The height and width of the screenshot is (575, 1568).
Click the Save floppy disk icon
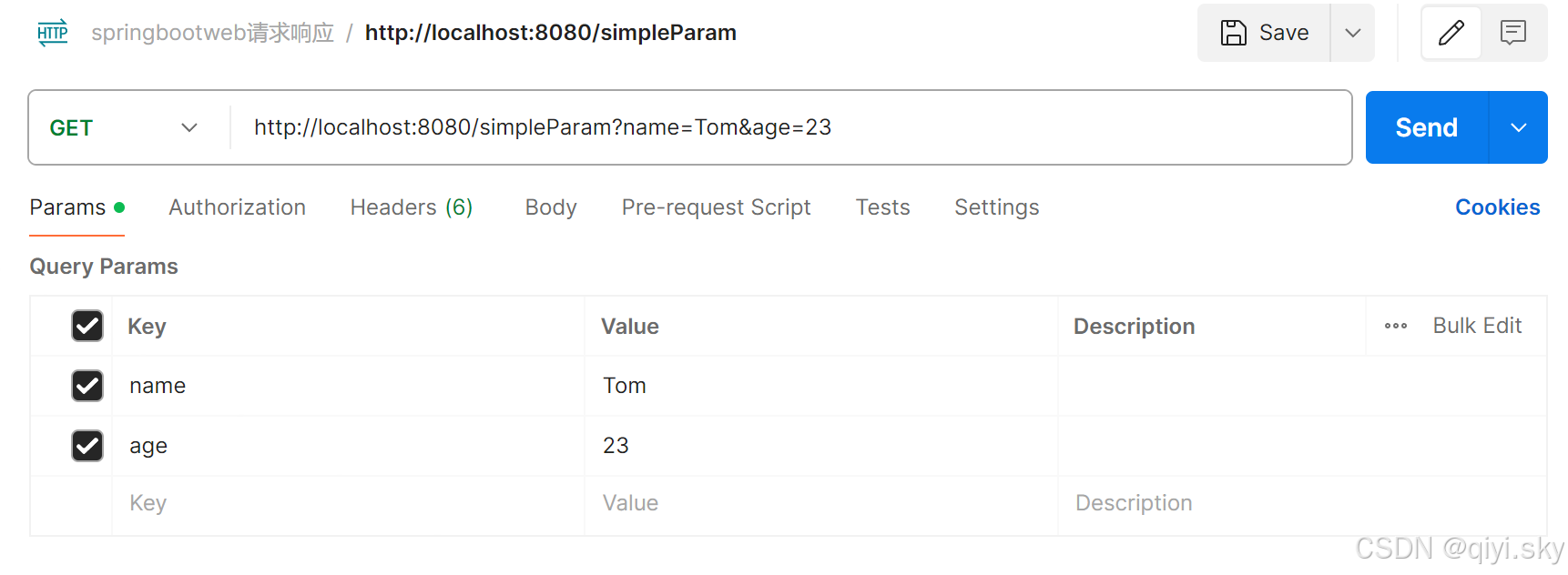[x=1234, y=33]
